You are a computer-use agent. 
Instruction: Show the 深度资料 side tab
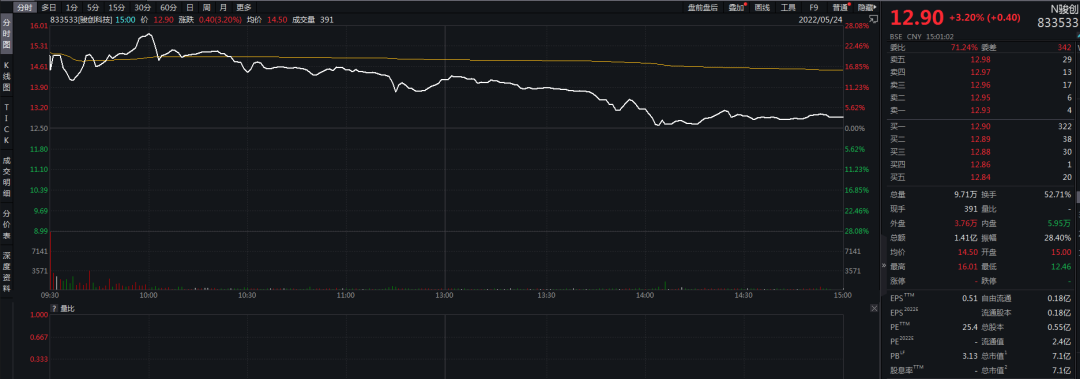(x=6, y=272)
